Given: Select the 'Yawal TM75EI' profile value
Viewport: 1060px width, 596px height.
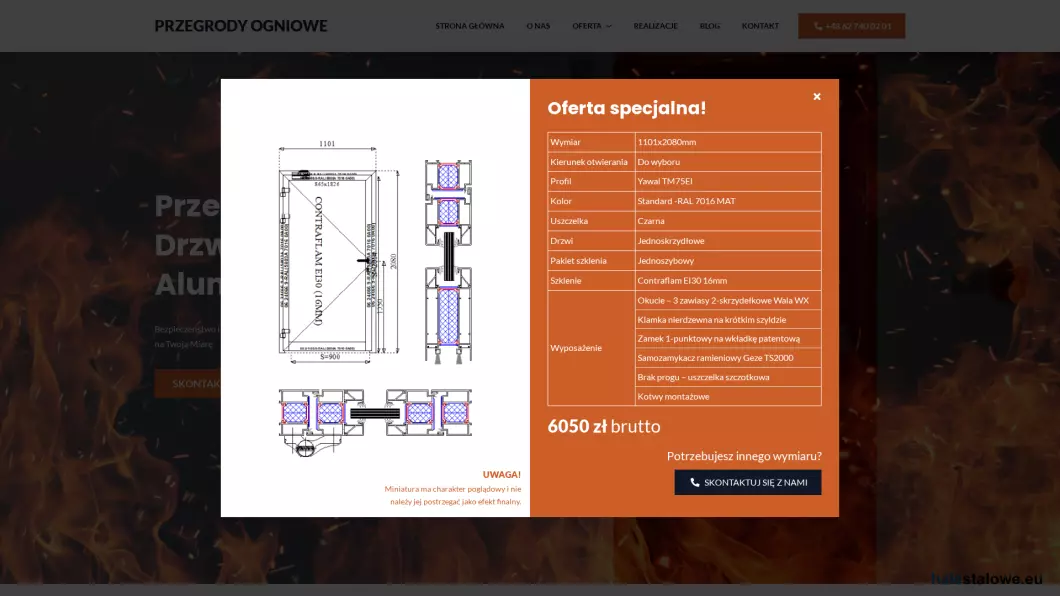Looking at the screenshot, I should tap(665, 181).
